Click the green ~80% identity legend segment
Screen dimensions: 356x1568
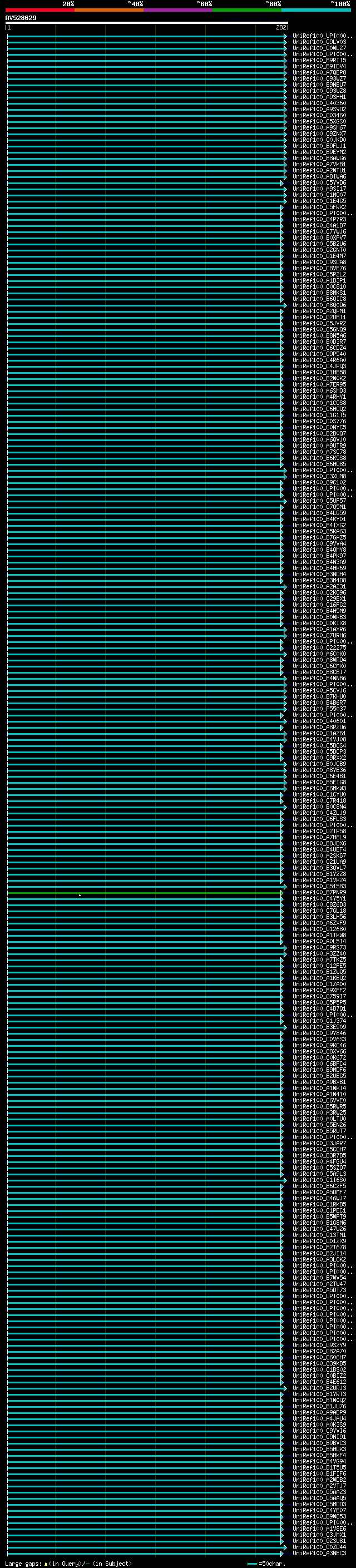pos(247,10)
